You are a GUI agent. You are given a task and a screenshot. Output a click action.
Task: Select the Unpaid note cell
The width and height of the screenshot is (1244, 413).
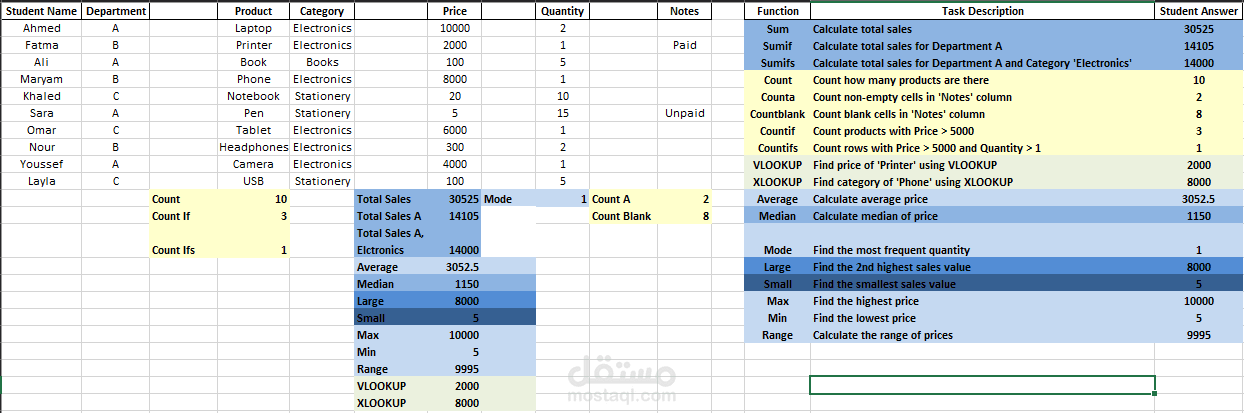click(684, 113)
